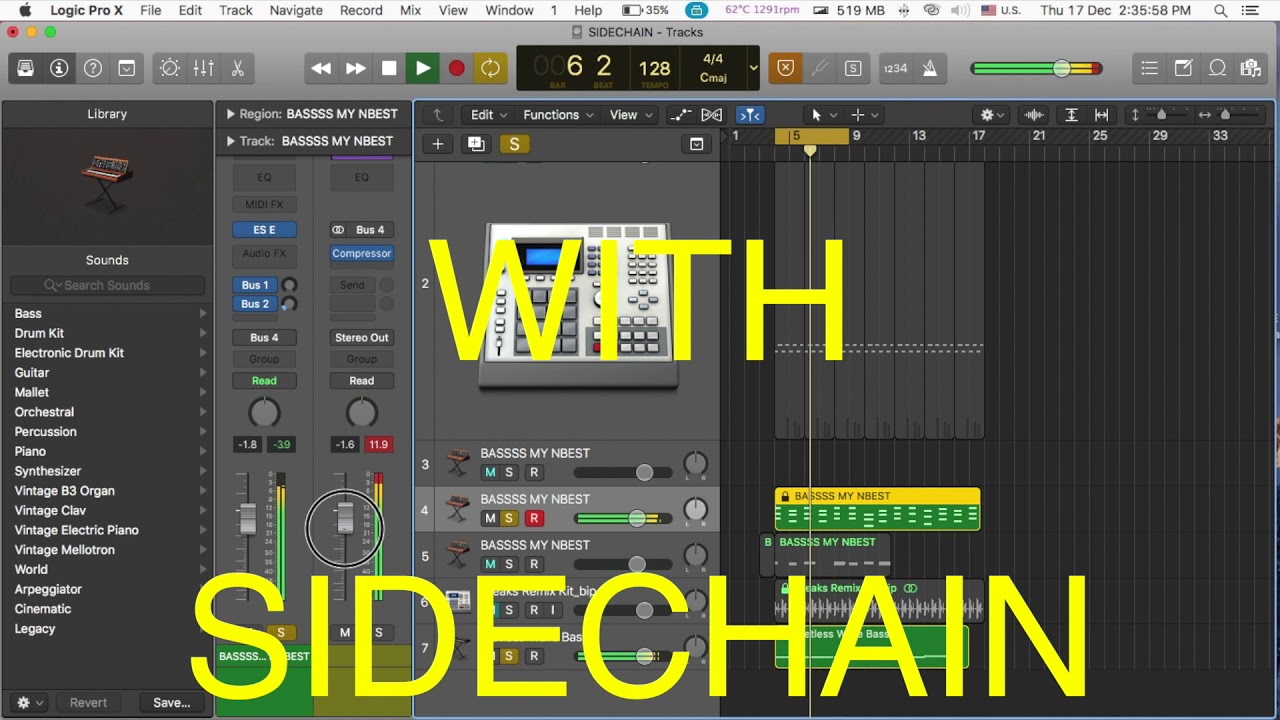Open the ES E instrument slot
Screen dimensions: 1280x720
(264, 230)
